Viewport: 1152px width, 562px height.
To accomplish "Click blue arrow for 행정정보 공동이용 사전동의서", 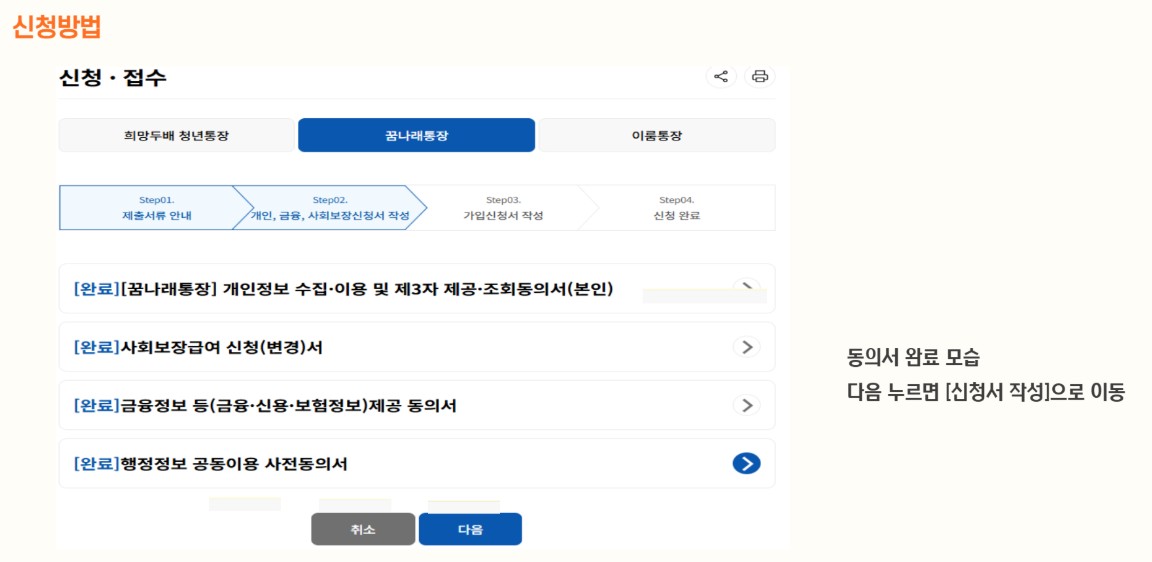I will tap(746, 464).
